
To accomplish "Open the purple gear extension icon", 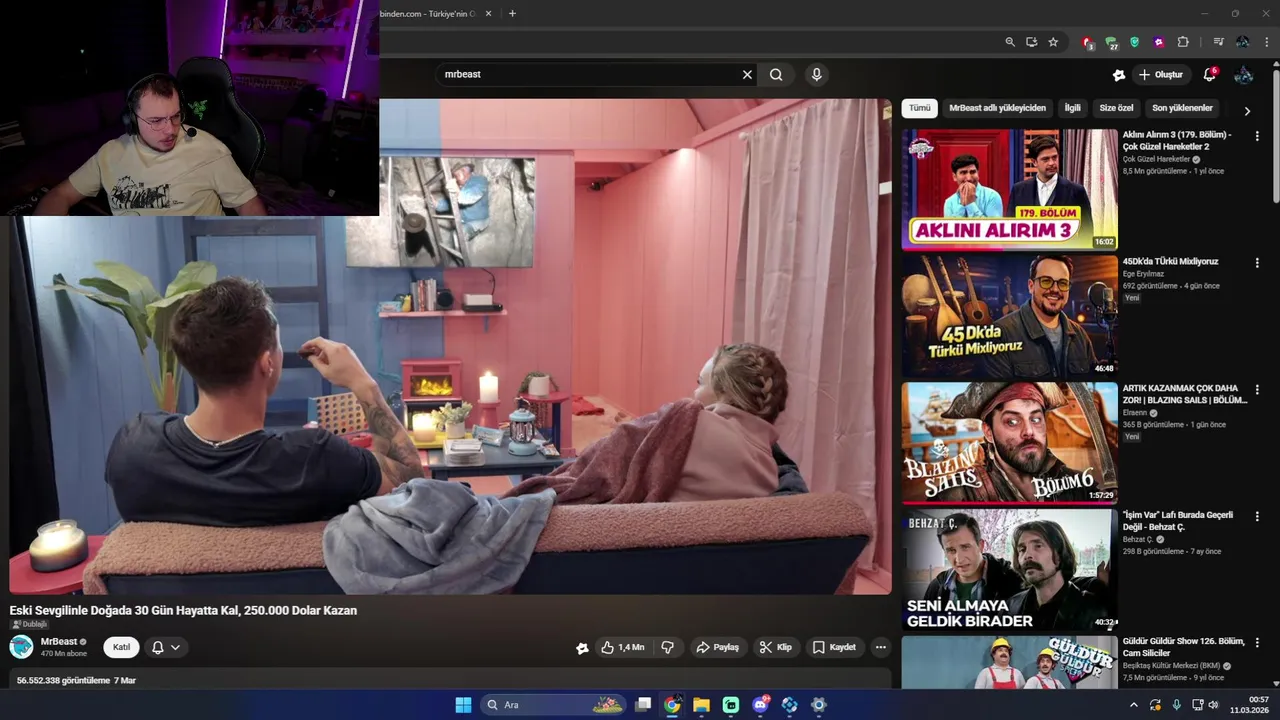I will (1158, 42).
